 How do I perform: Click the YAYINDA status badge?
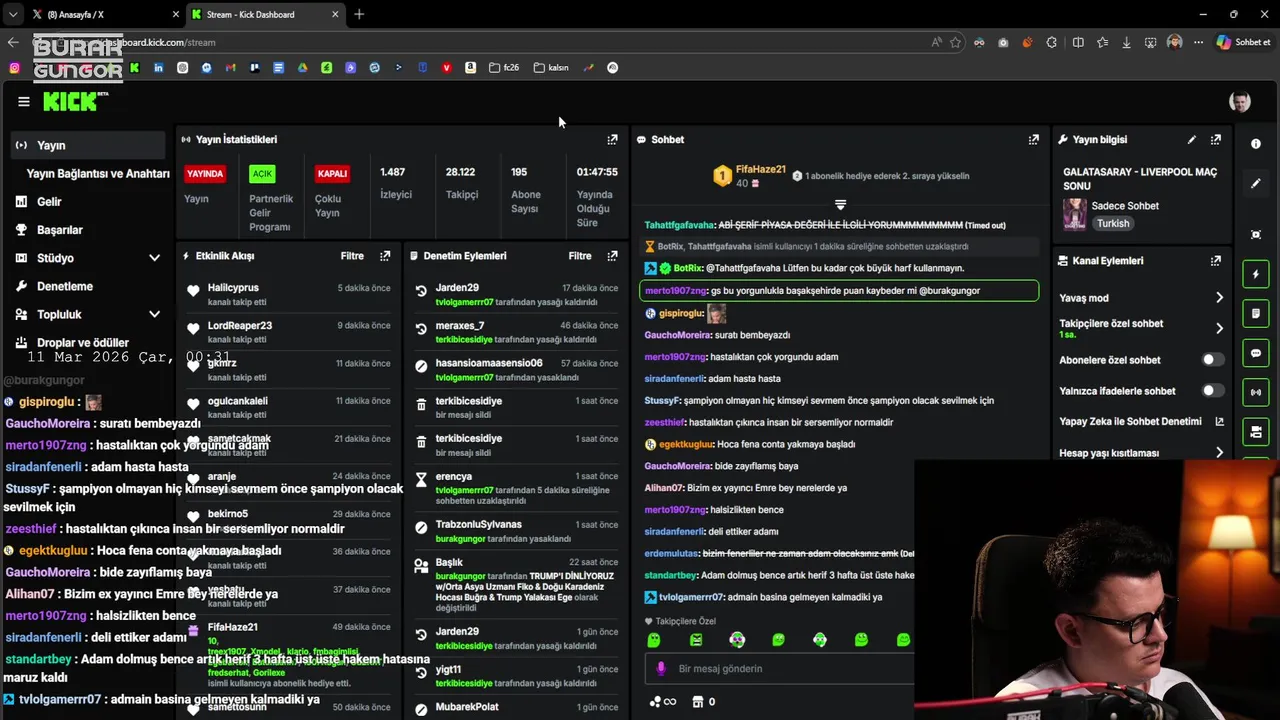205,173
